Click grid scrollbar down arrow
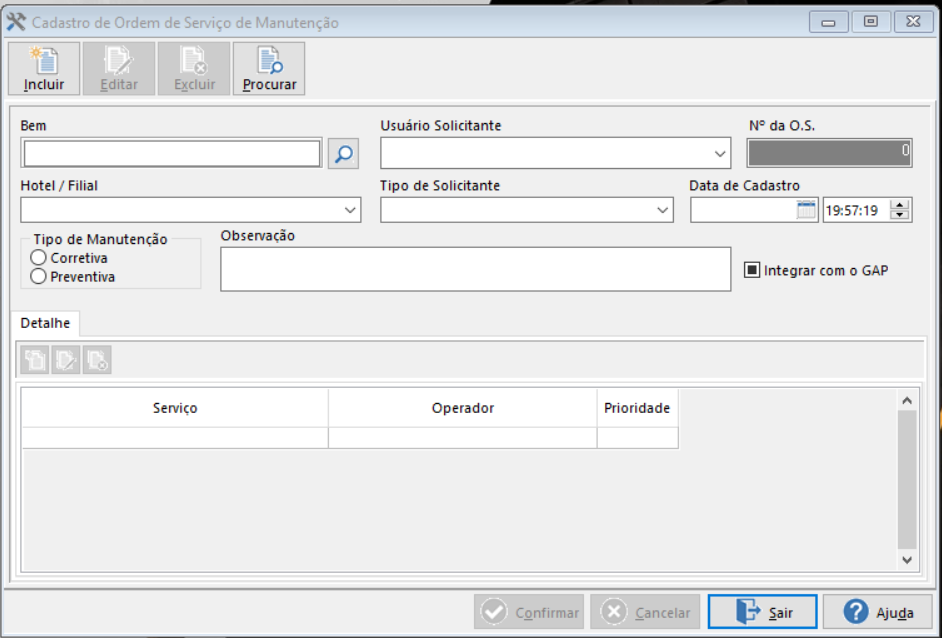 [x=907, y=560]
